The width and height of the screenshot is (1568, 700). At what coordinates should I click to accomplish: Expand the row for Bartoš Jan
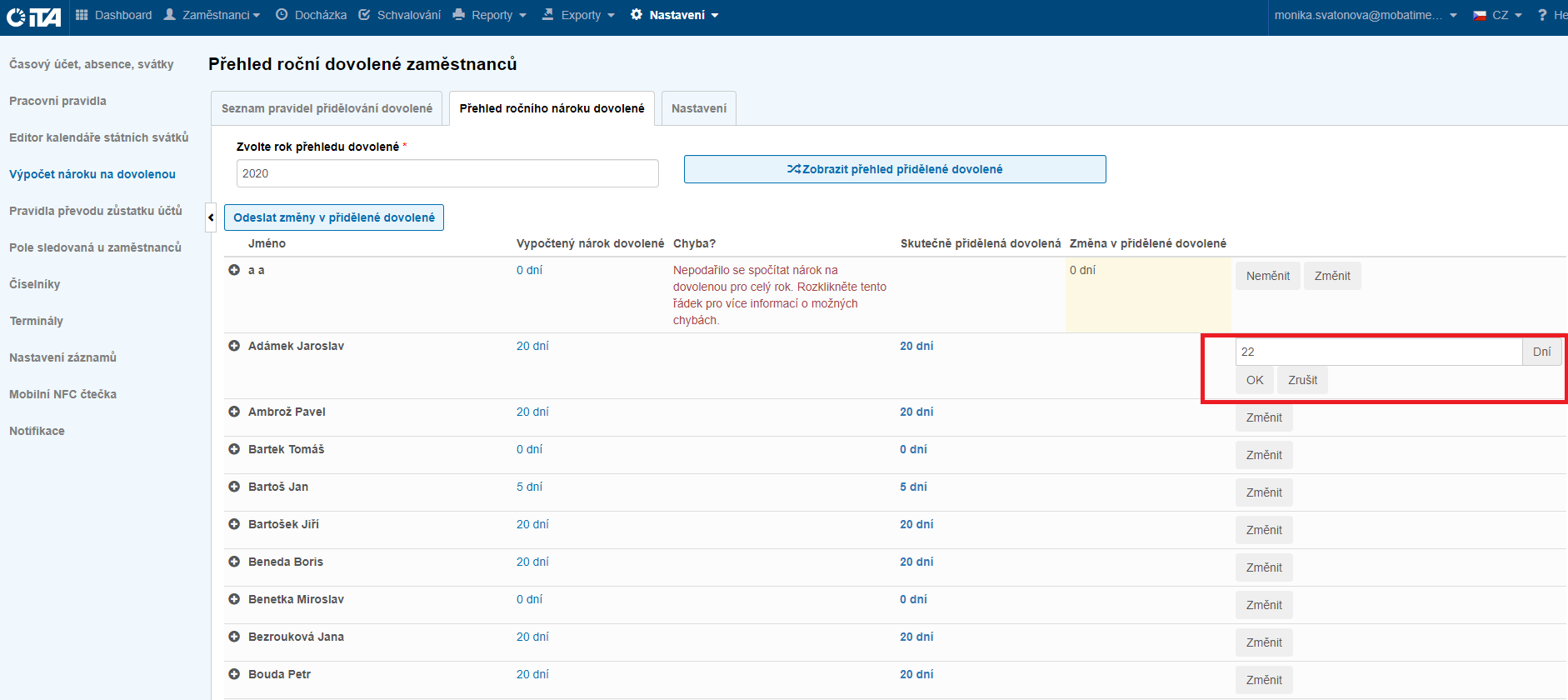click(x=234, y=487)
